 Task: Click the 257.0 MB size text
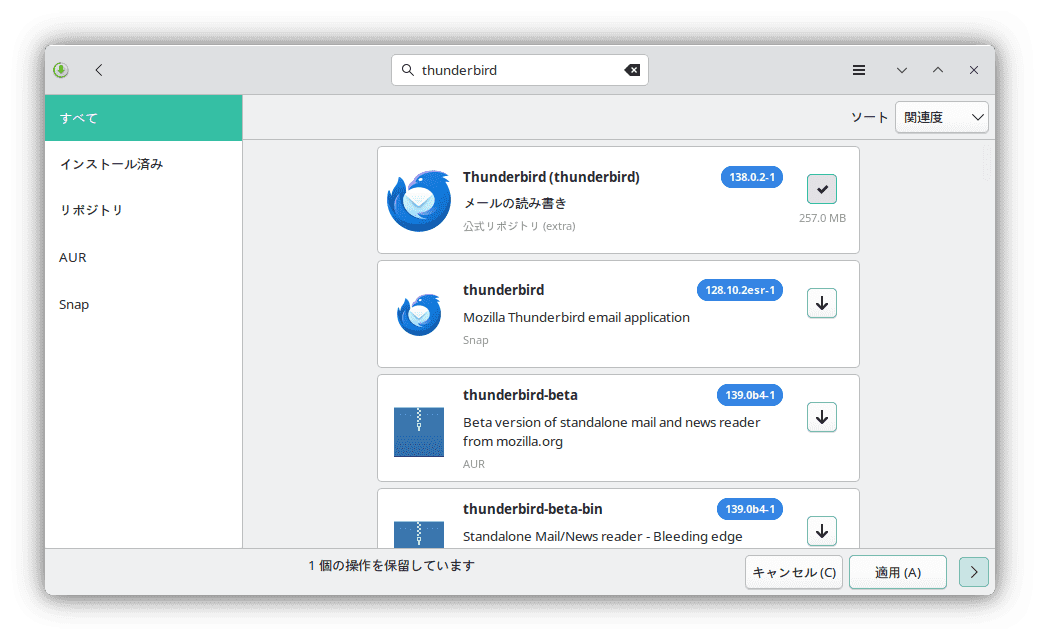pyautogui.click(x=822, y=218)
